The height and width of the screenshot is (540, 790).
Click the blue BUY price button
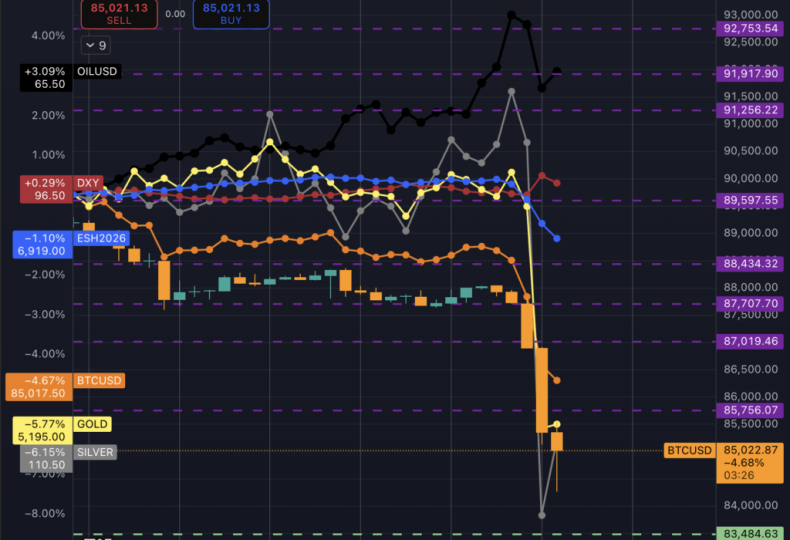click(x=231, y=13)
